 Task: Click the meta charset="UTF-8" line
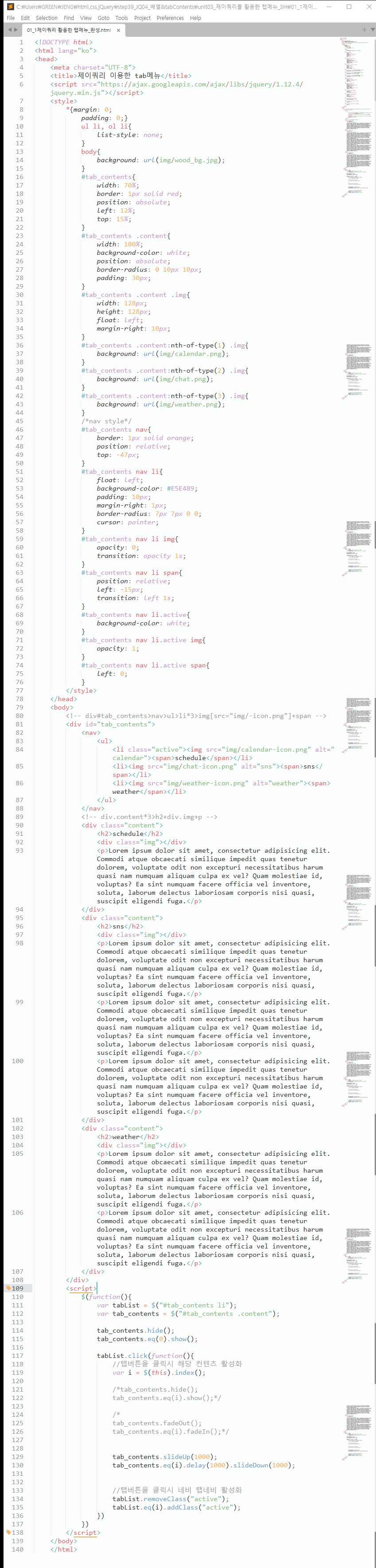pos(93,67)
